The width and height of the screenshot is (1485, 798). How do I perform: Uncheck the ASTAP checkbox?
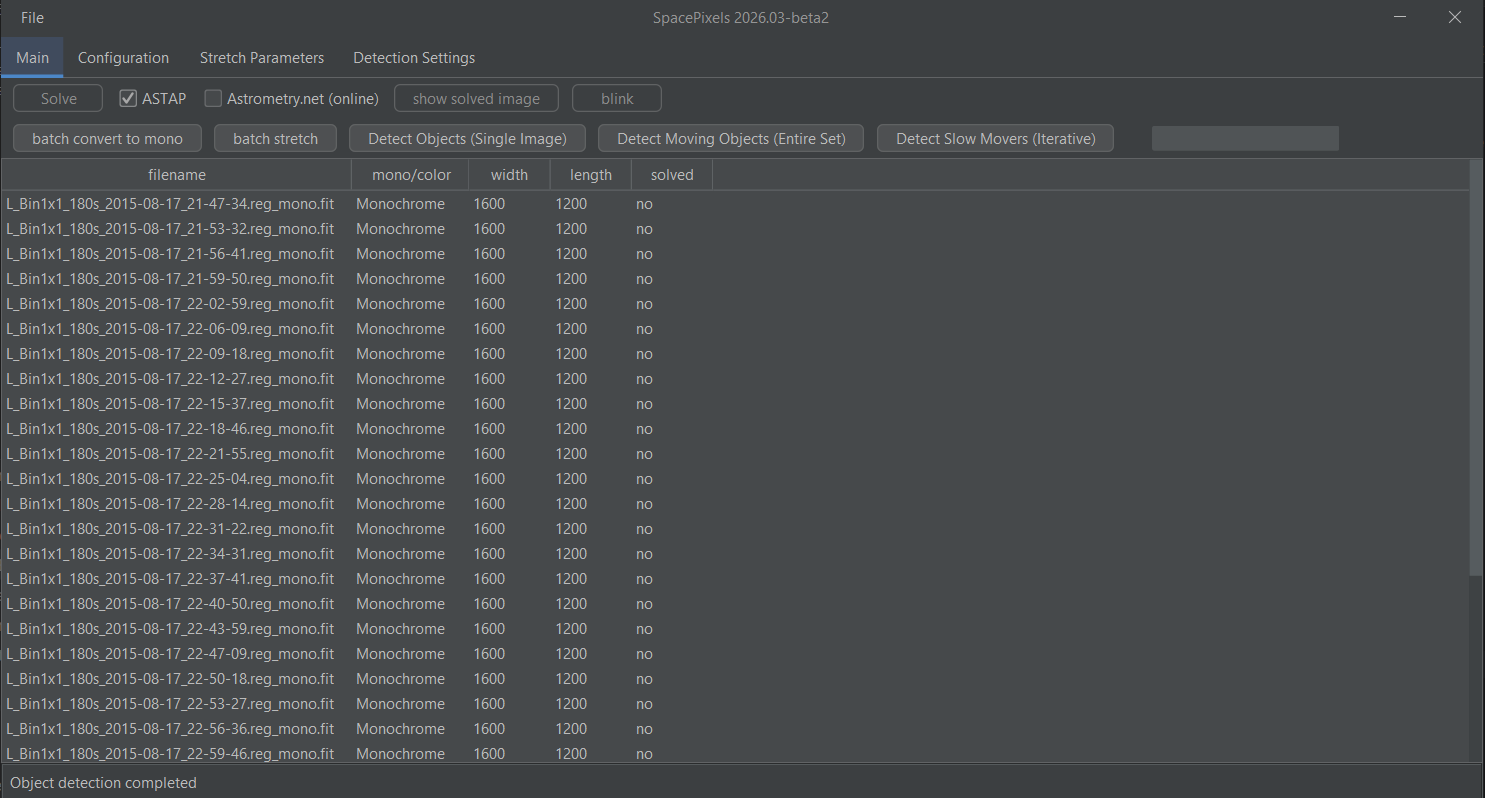coord(128,98)
